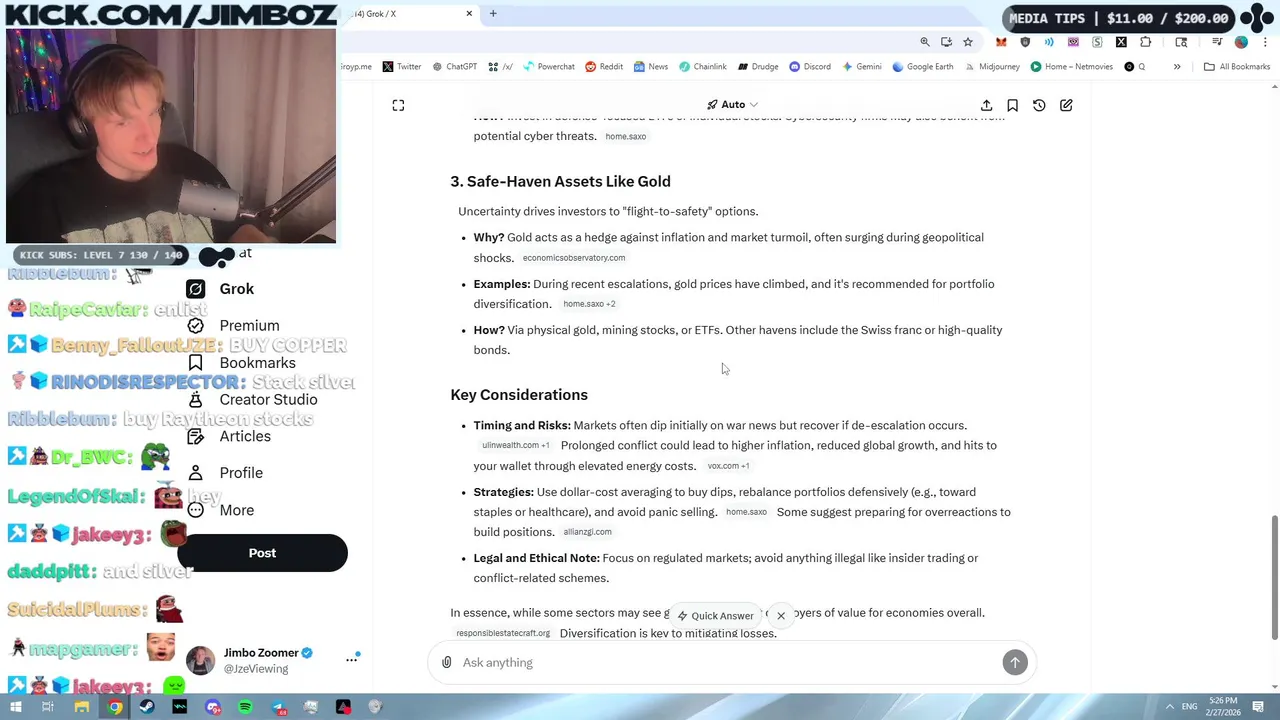Click the Jimbo Zoomer profile avatar
This screenshot has width=1280, height=720.
200,661
